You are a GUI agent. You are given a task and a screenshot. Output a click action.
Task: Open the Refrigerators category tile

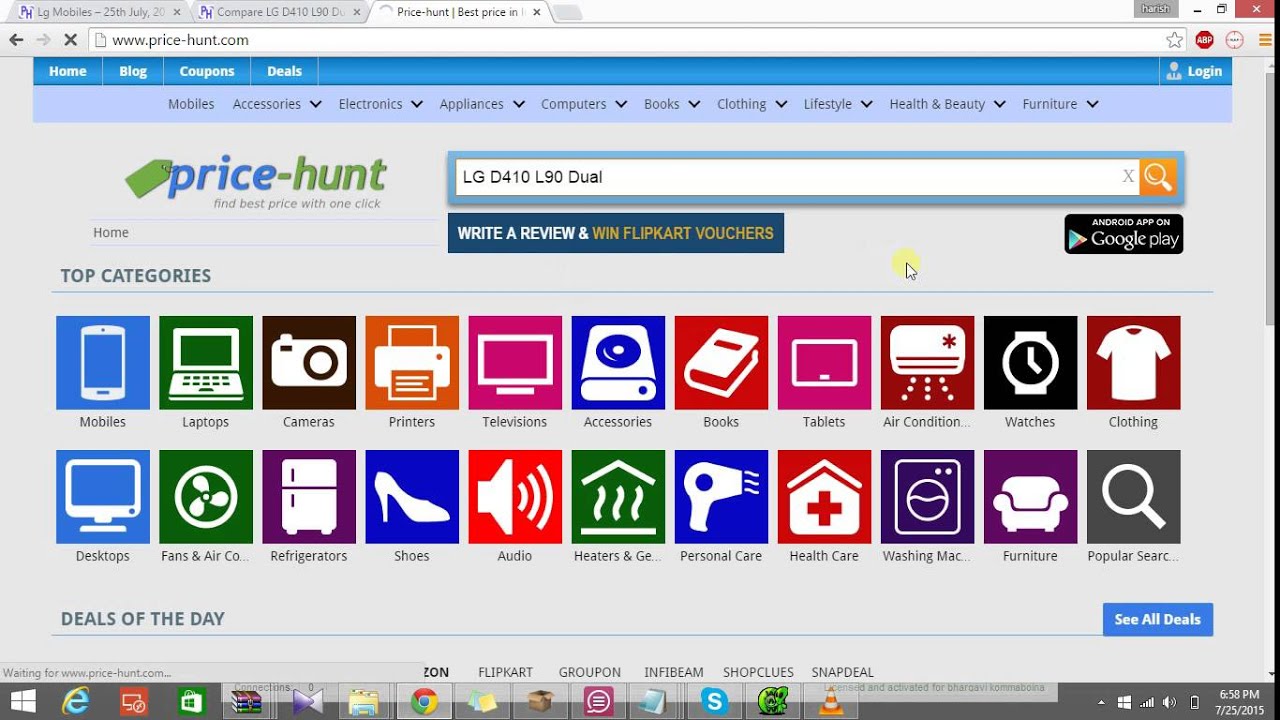pyautogui.click(x=309, y=497)
